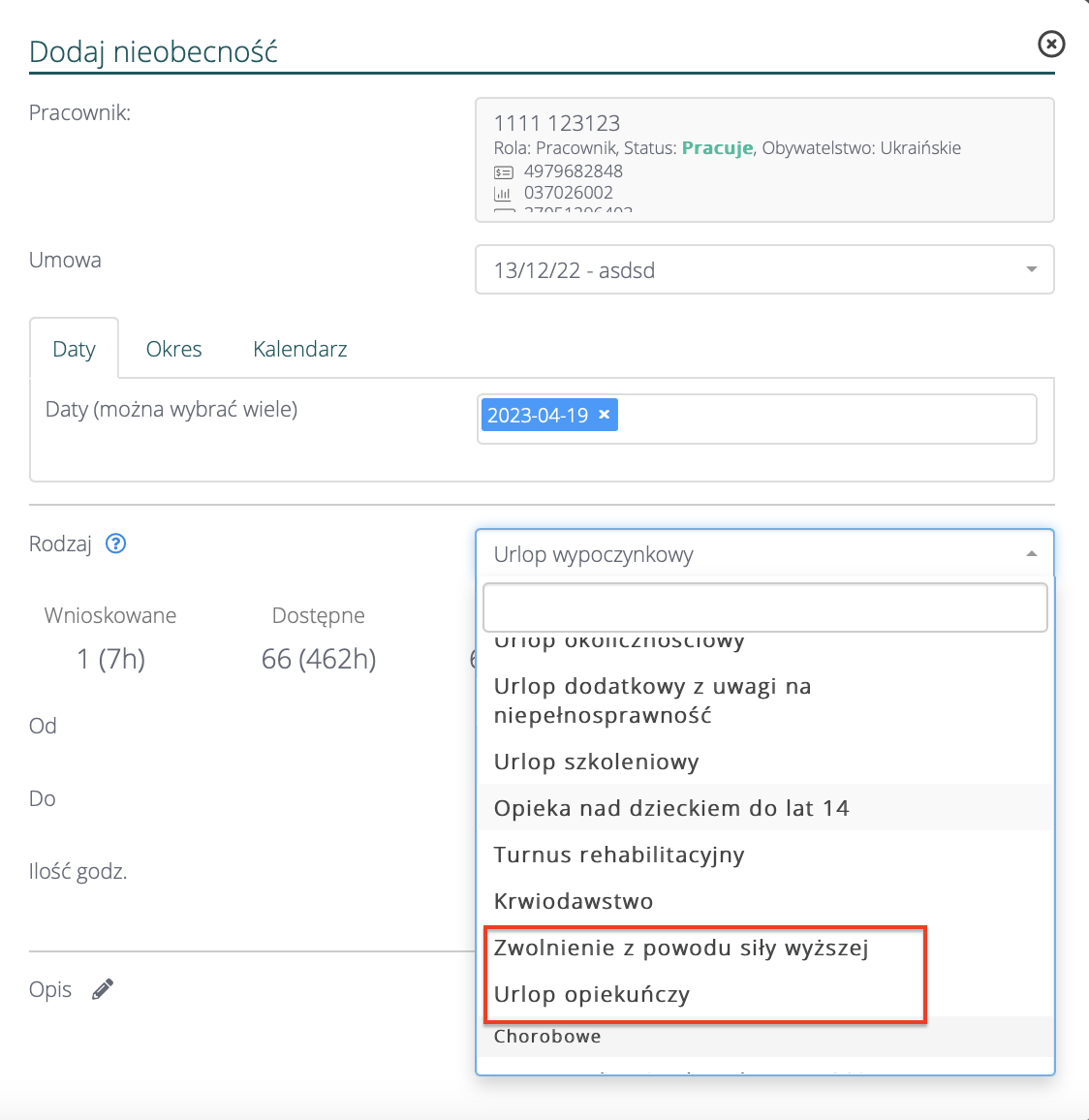This screenshot has width=1089, height=1120.
Task: Select Urlop szkoleniowy option
Action: pyautogui.click(x=596, y=762)
